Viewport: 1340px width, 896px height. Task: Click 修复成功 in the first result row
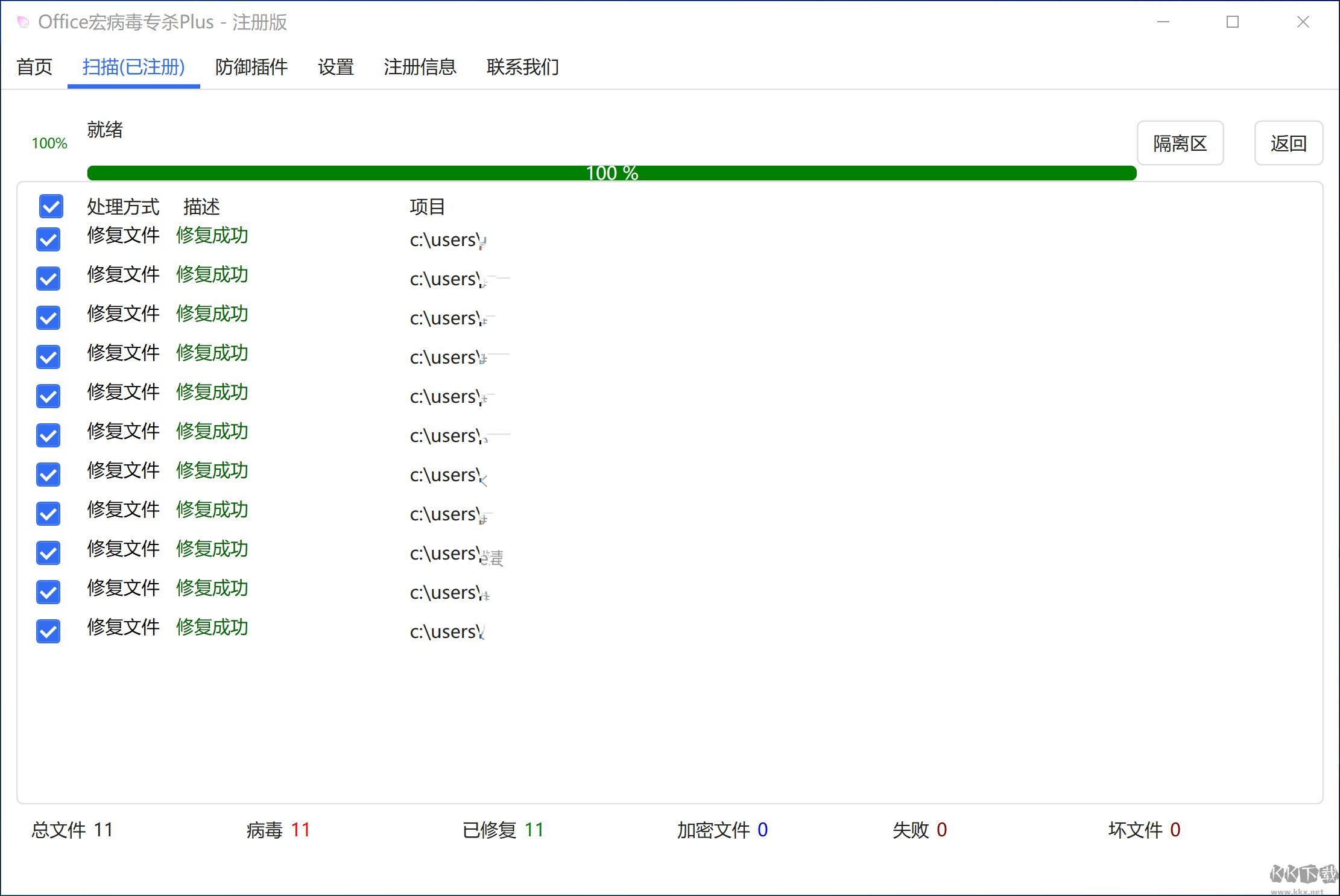[212, 235]
